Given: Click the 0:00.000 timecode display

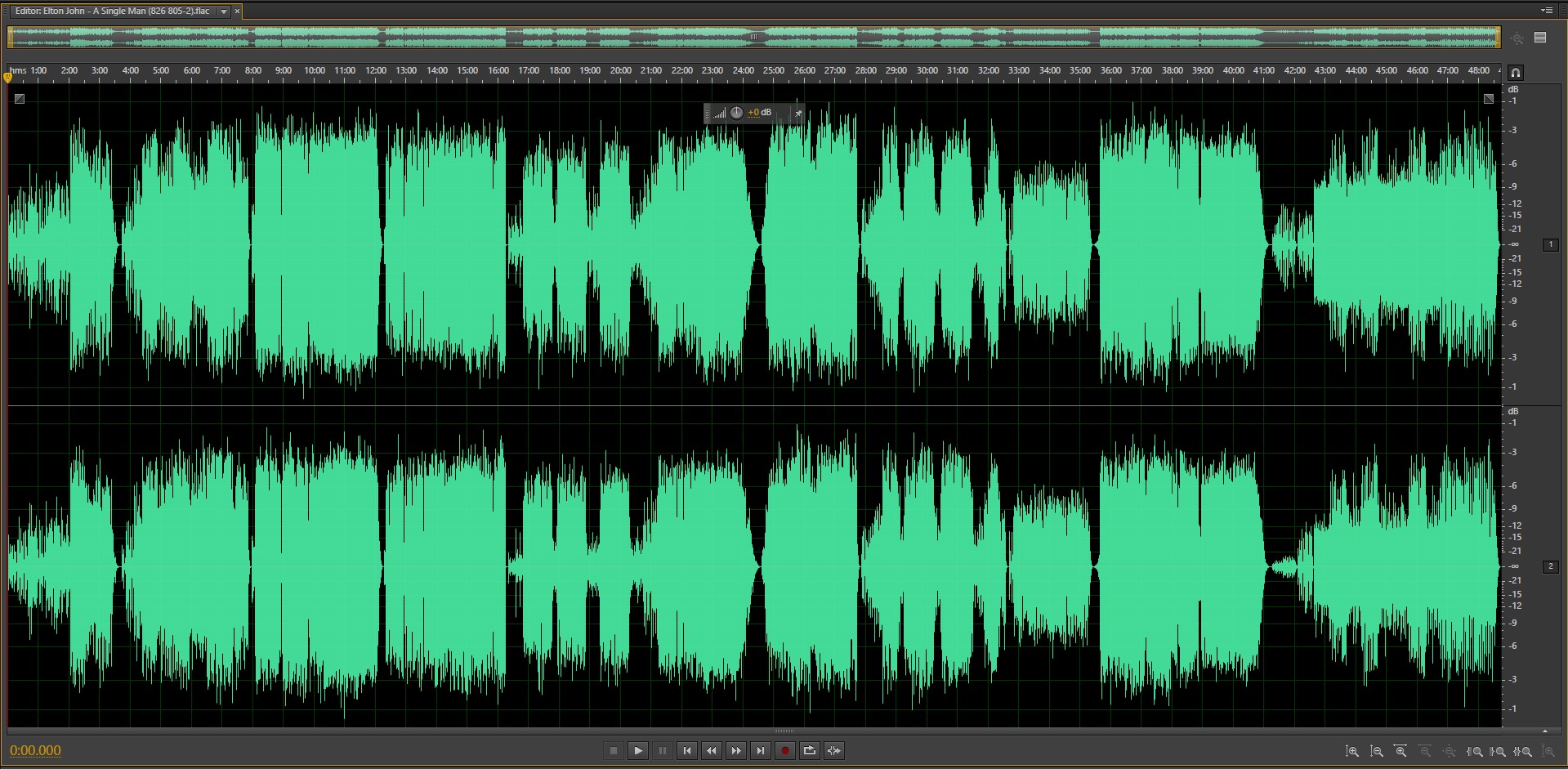Looking at the screenshot, I should click(35, 750).
